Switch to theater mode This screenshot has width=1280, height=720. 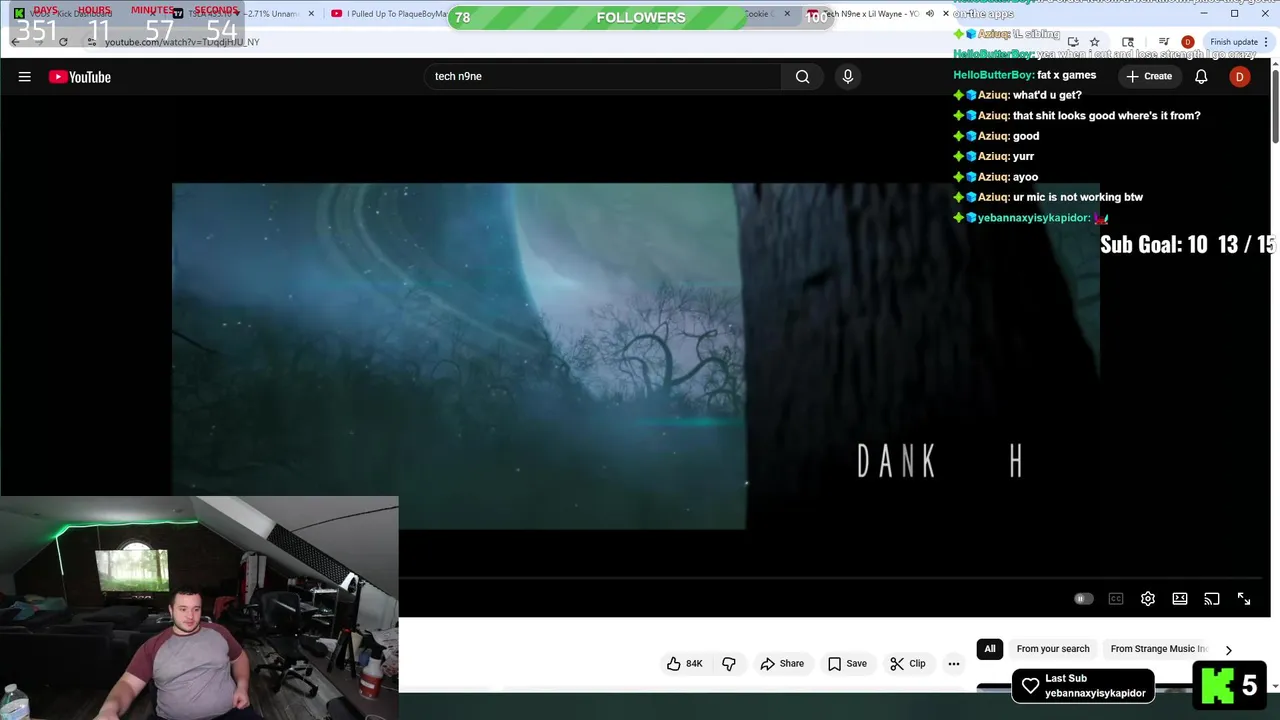click(1180, 599)
